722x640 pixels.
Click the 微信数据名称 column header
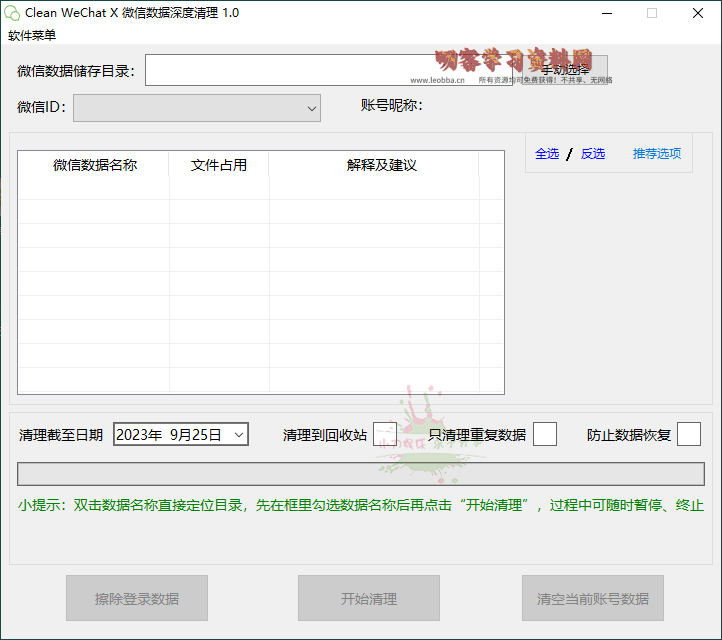click(x=94, y=165)
